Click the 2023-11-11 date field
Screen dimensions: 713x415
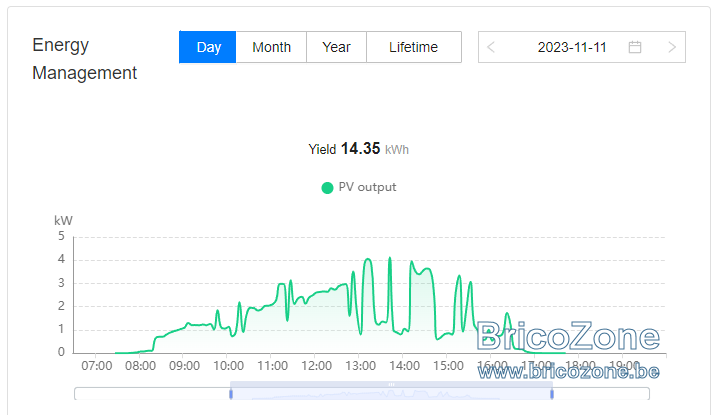click(572, 47)
